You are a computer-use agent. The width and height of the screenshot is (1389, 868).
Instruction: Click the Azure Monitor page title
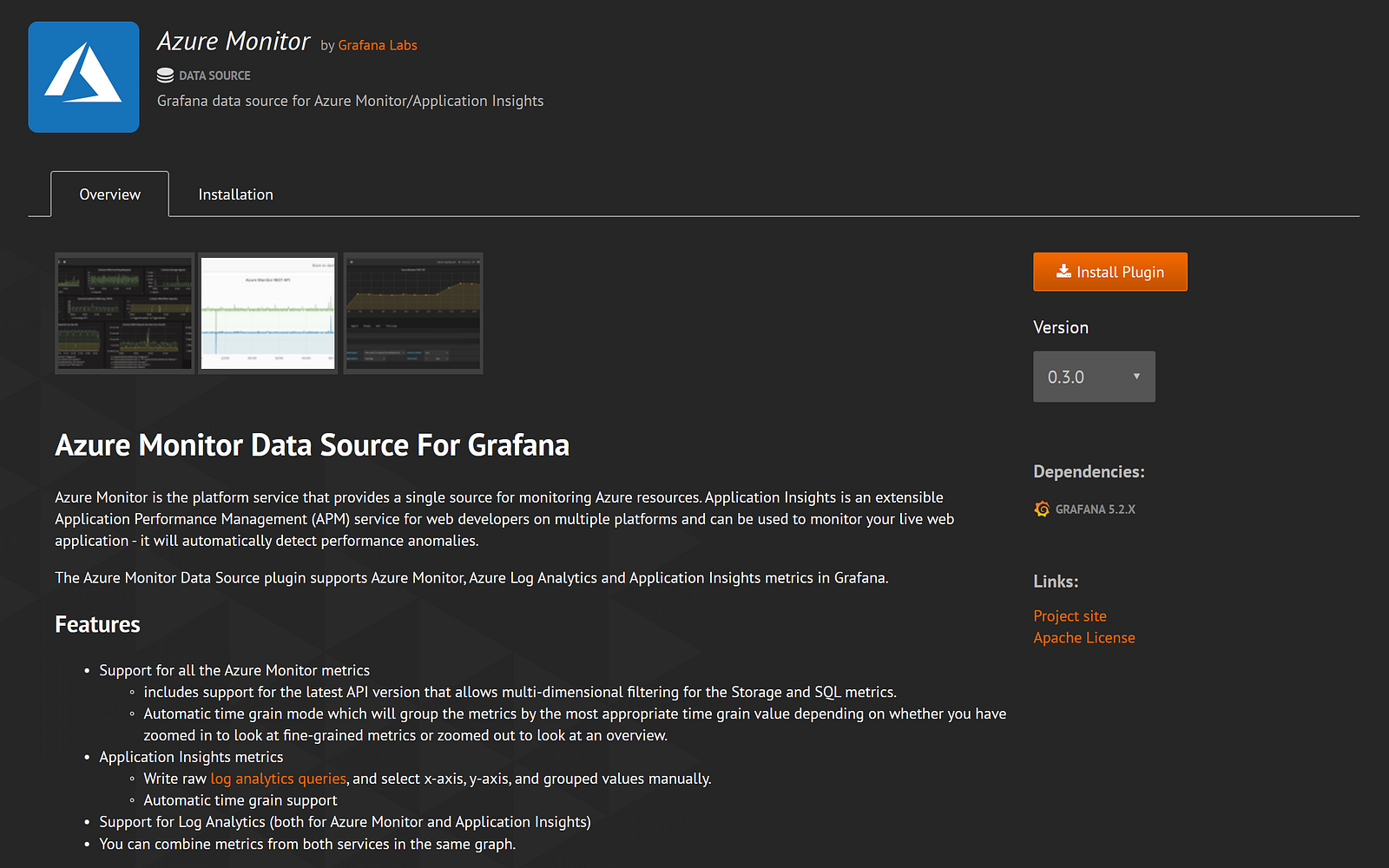pos(234,41)
